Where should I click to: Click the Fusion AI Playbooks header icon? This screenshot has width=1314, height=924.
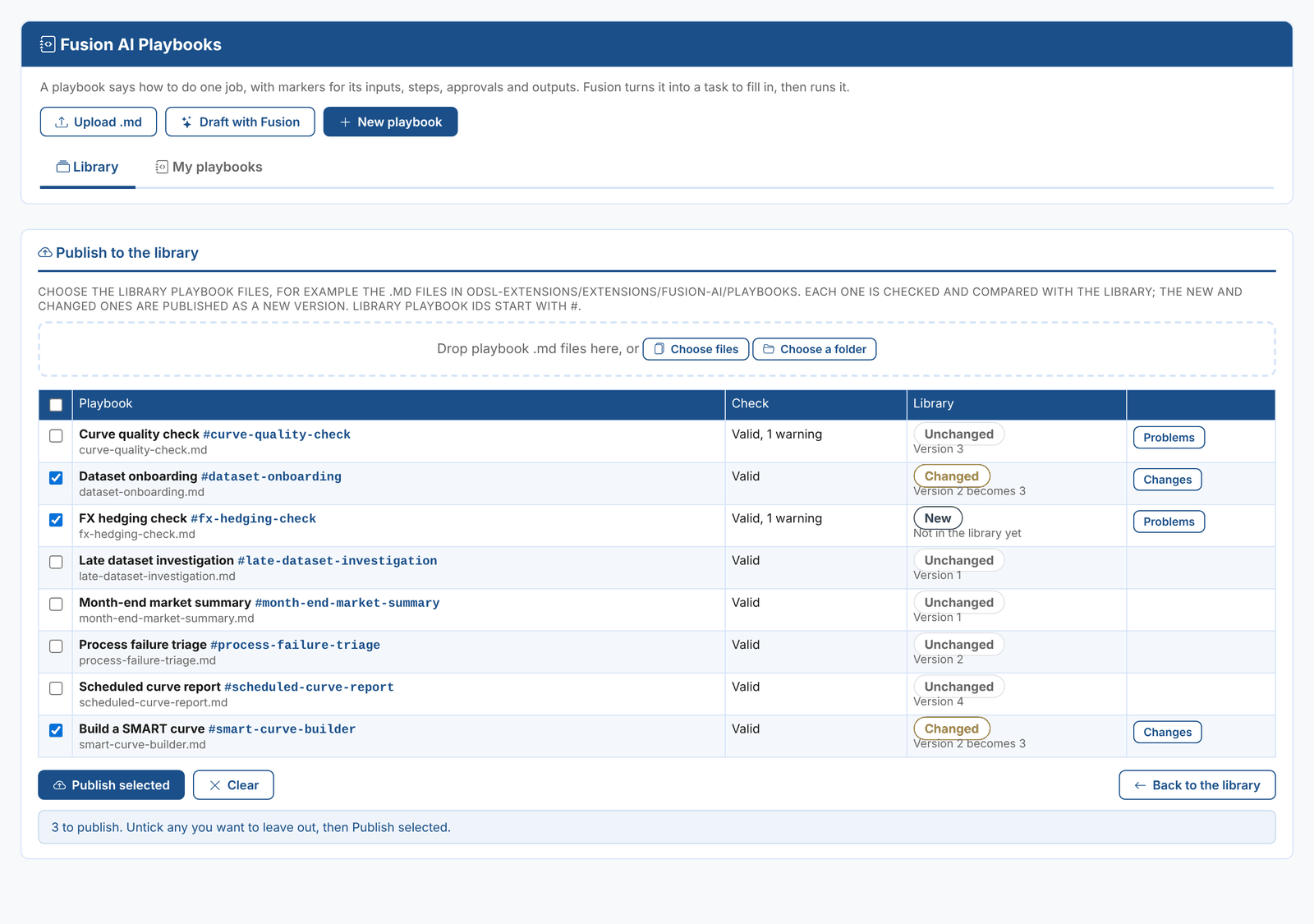tap(48, 44)
